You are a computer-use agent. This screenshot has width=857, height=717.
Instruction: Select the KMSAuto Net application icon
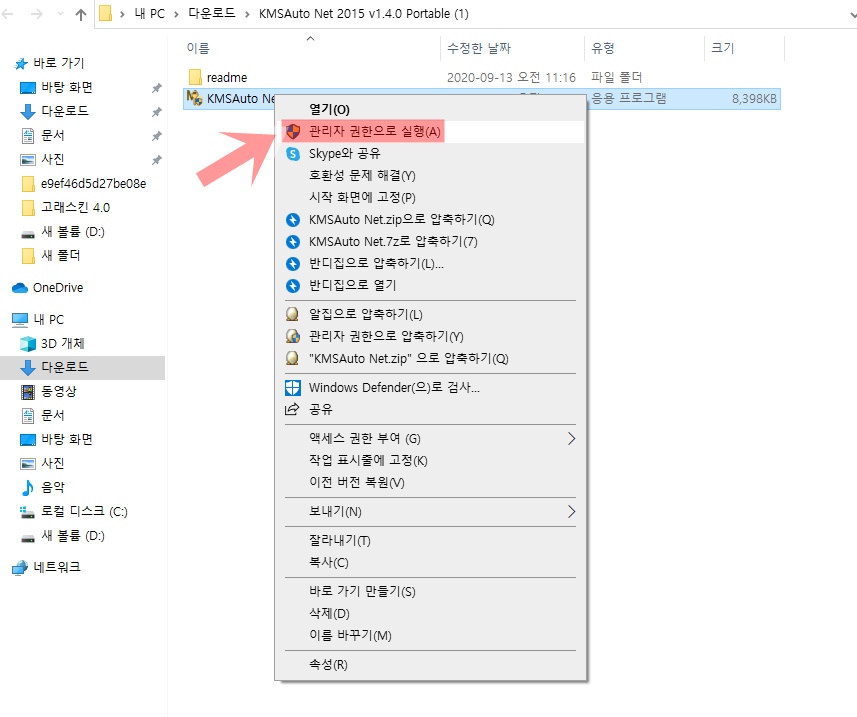195,98
